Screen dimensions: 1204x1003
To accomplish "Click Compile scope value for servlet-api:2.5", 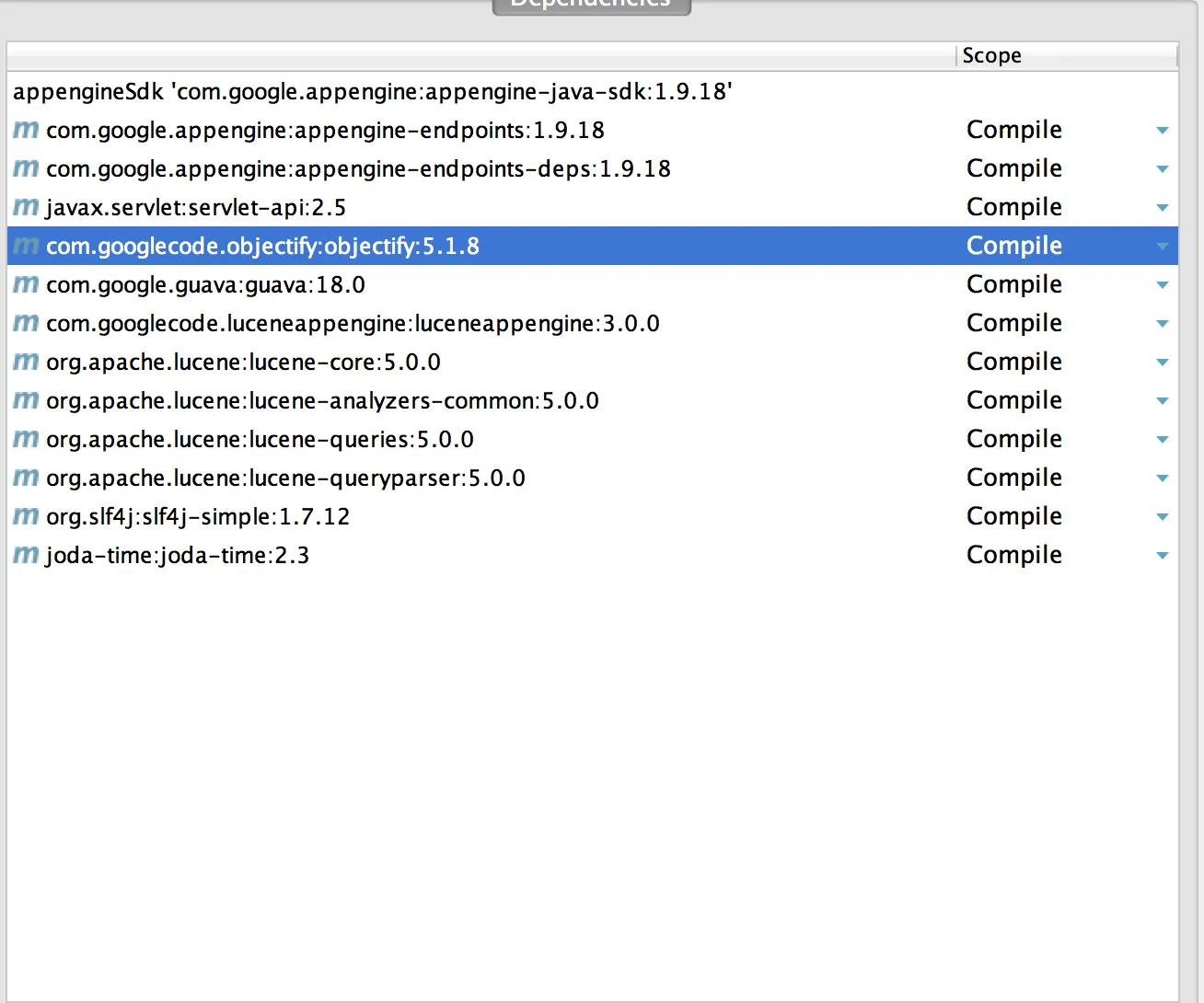I will [x=1014, y=207].
